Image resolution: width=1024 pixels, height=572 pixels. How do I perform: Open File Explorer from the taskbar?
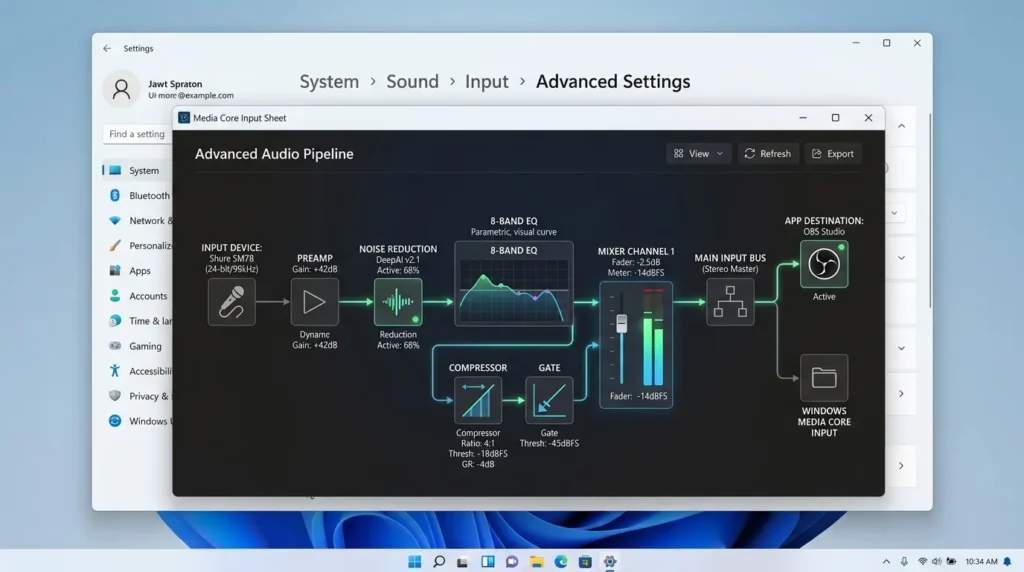tap(536, 562)
